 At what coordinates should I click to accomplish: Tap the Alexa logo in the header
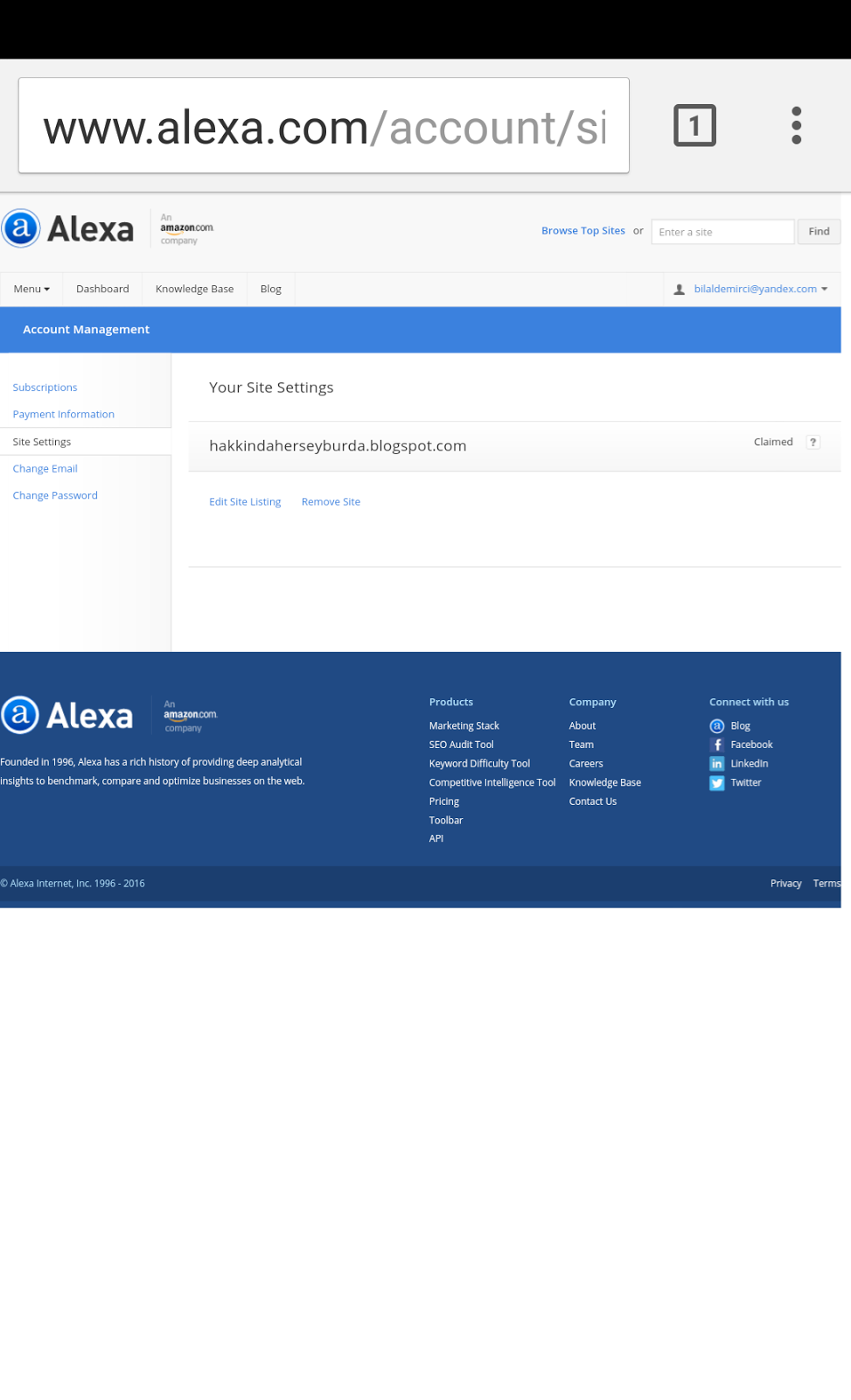[x=69, y=228]
